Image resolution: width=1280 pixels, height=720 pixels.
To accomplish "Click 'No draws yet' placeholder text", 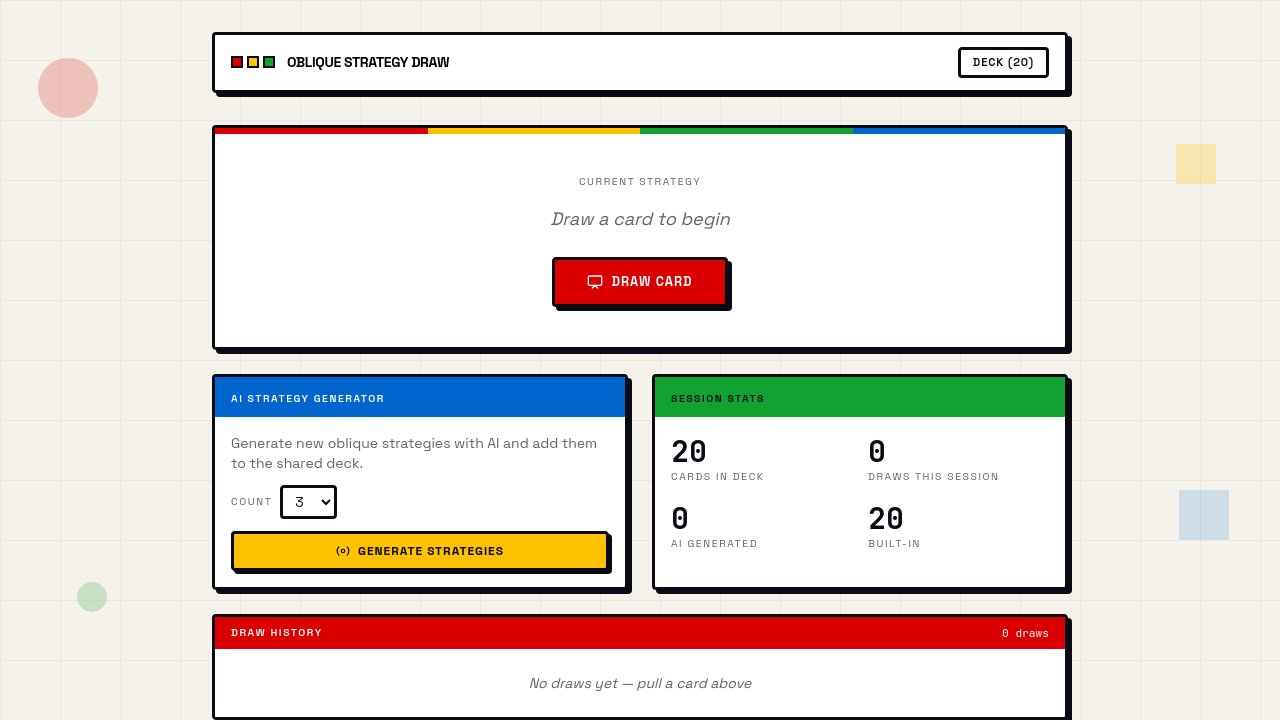I will point(640,683).
